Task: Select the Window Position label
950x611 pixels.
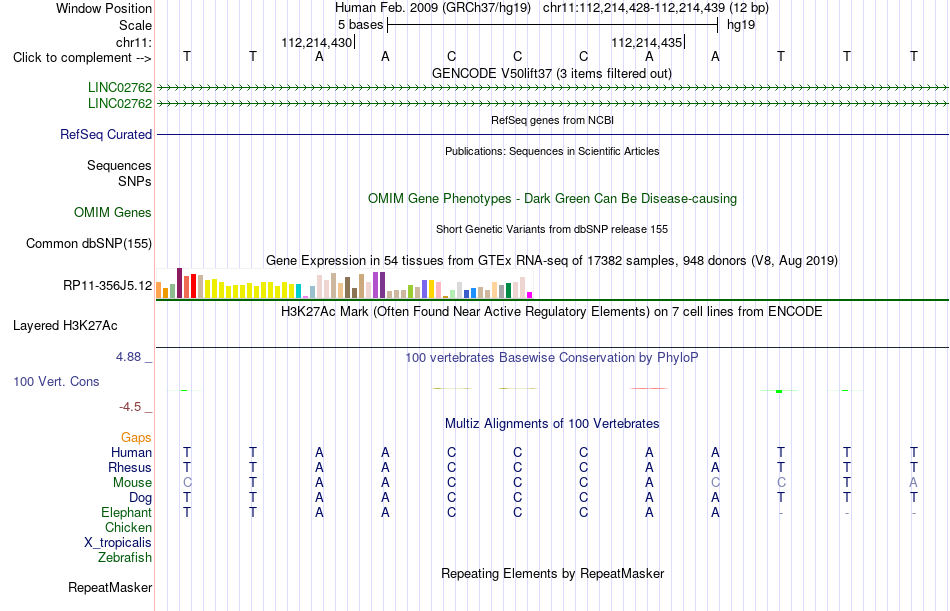Action: click(104, 8)
